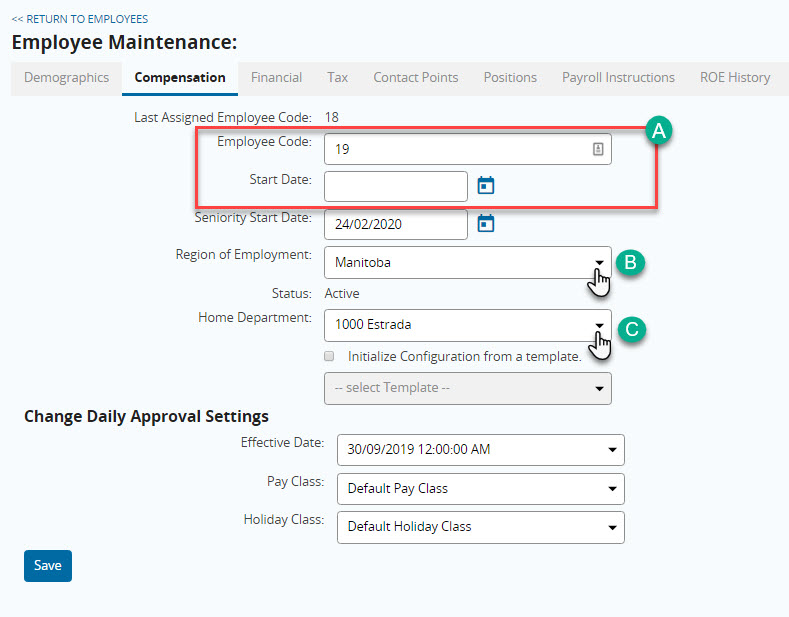Open Payroll Instructions tab
Viewport: 789px width, 617px height.
(x=618, y=78)
